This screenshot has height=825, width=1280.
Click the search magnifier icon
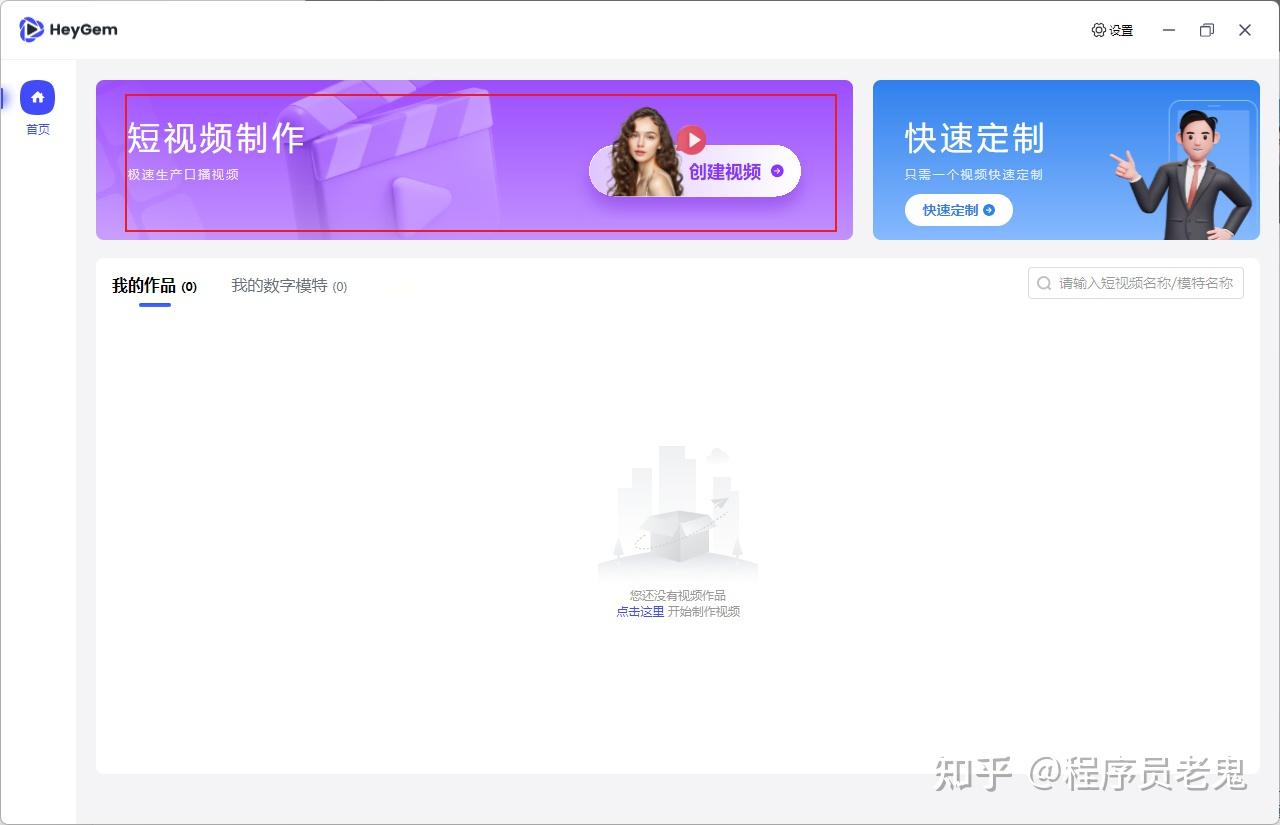click(x=1044, y=283)
